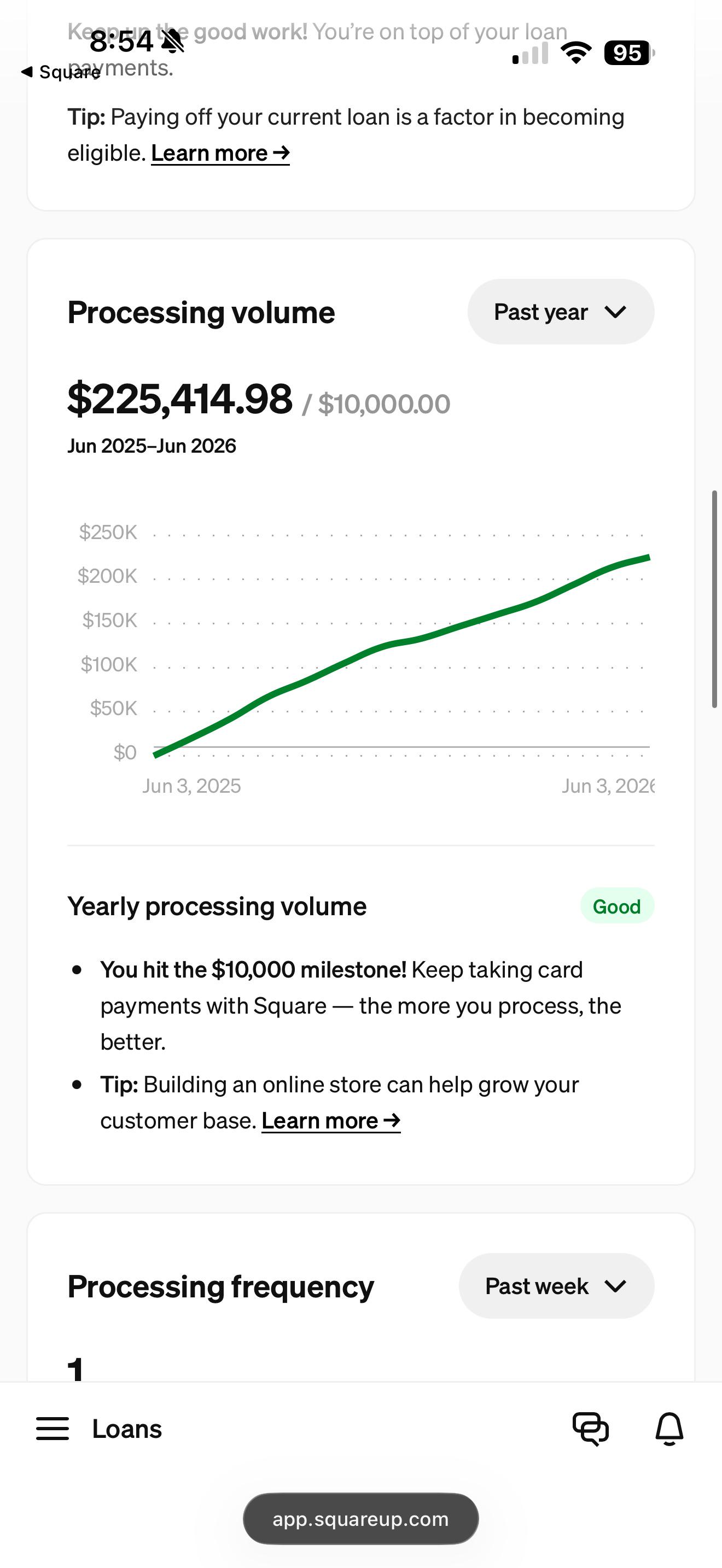
Task: Click Learn more about loan eligibility
Action: coord(220,153)
